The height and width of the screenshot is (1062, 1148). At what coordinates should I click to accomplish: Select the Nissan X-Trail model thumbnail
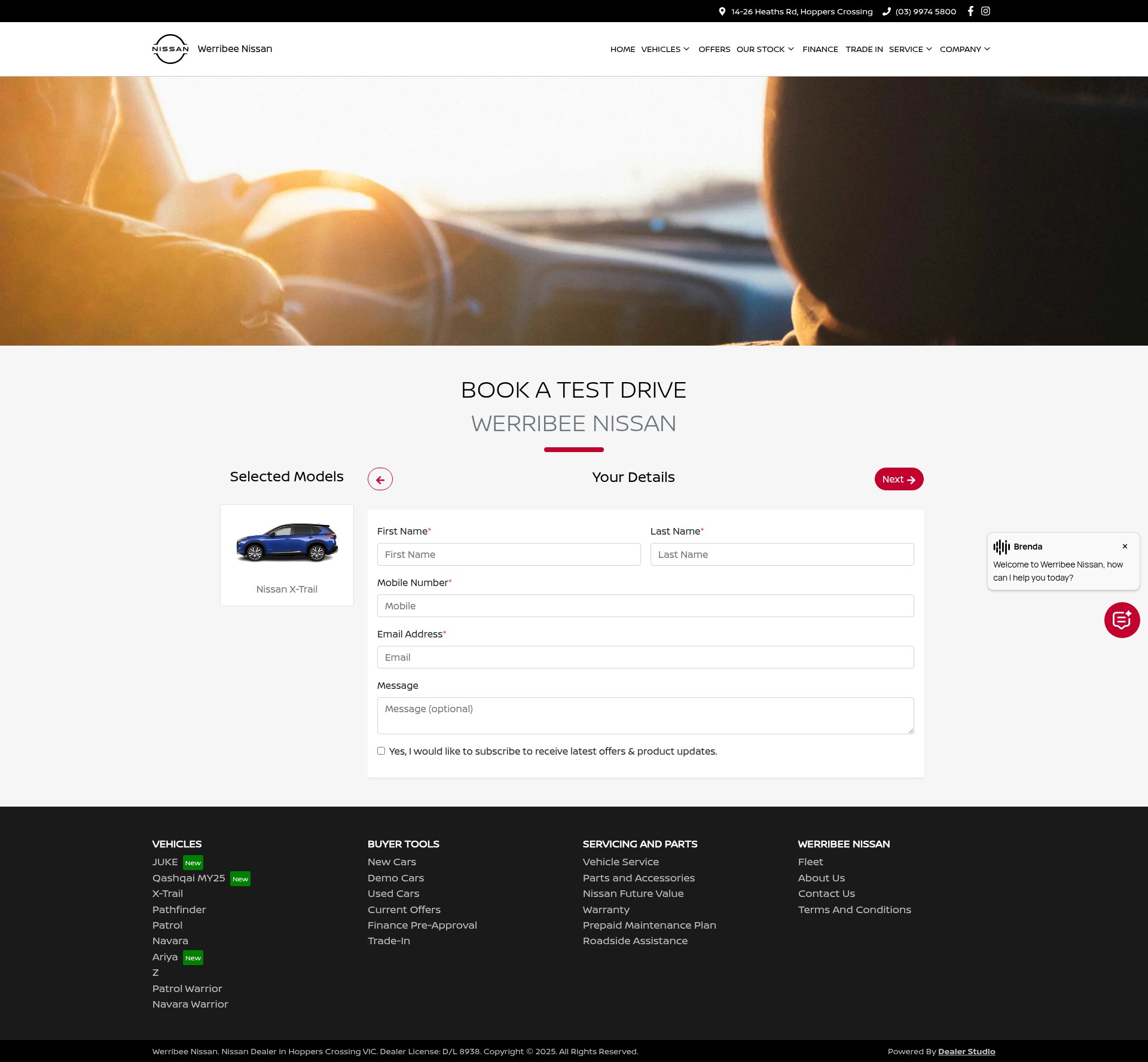click(x=287, y=555)
